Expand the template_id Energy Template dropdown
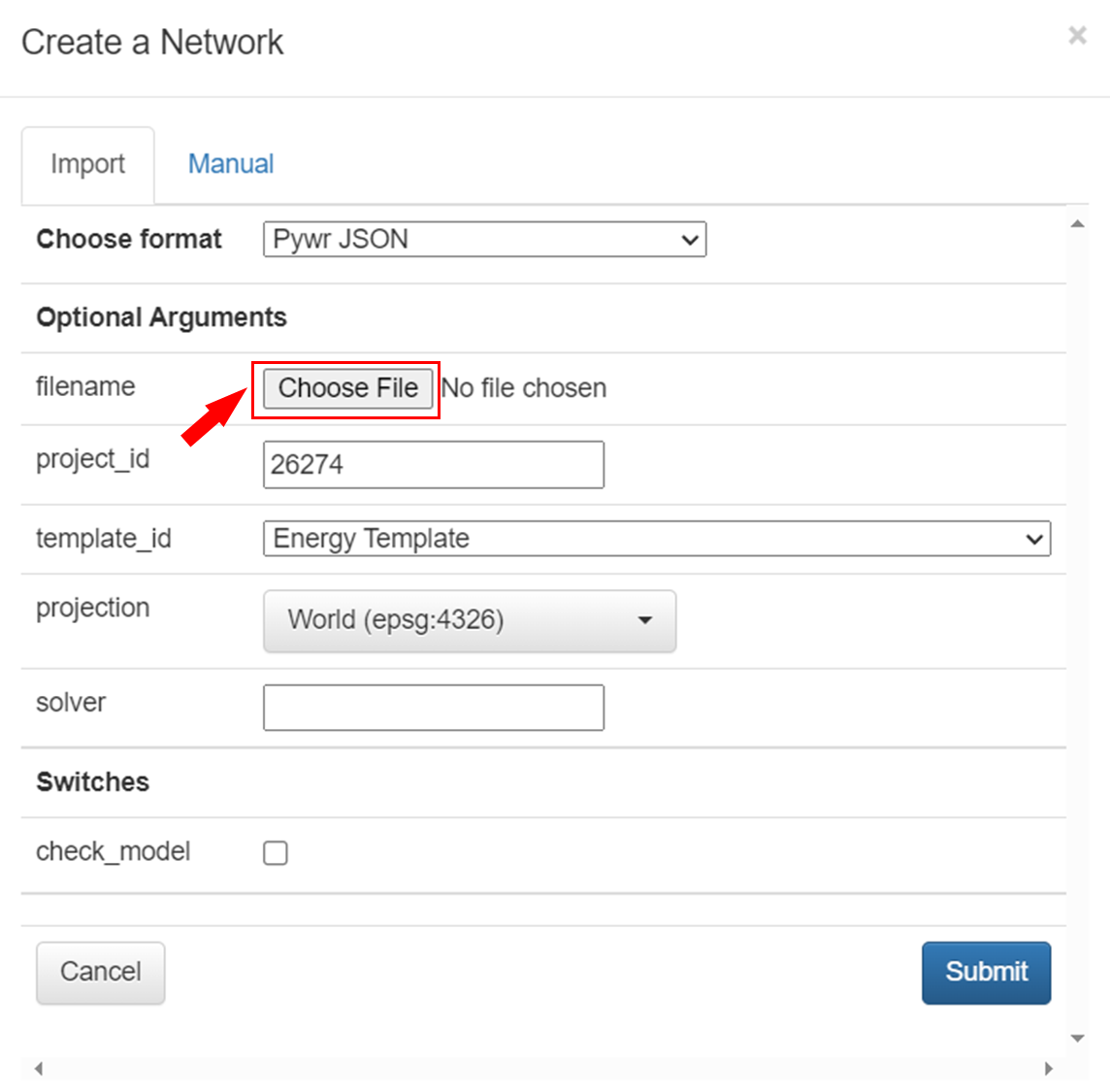This screenshot has width=1110, height=1092. point(656,539)
